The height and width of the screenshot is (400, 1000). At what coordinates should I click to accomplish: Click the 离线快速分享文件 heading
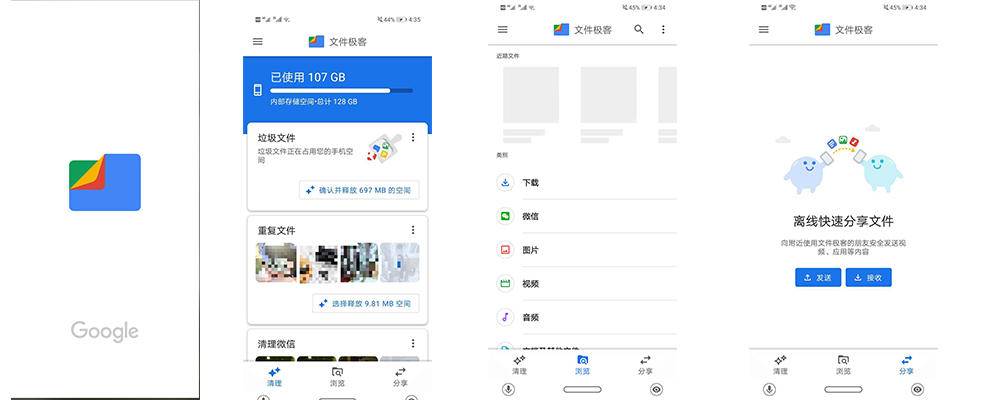tap(843, 221)
